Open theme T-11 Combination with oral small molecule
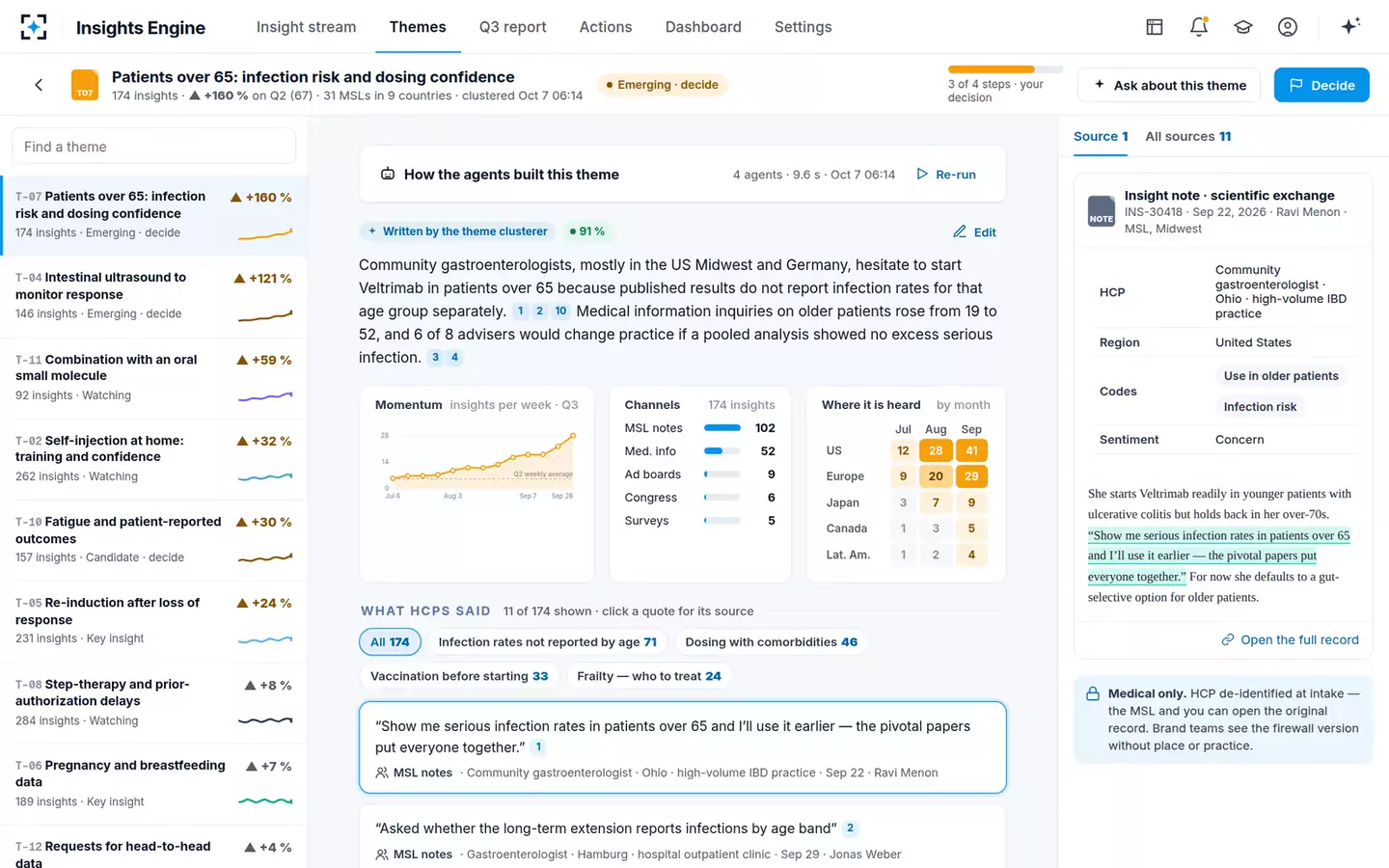1389x868 pixels. coord(154,378)
